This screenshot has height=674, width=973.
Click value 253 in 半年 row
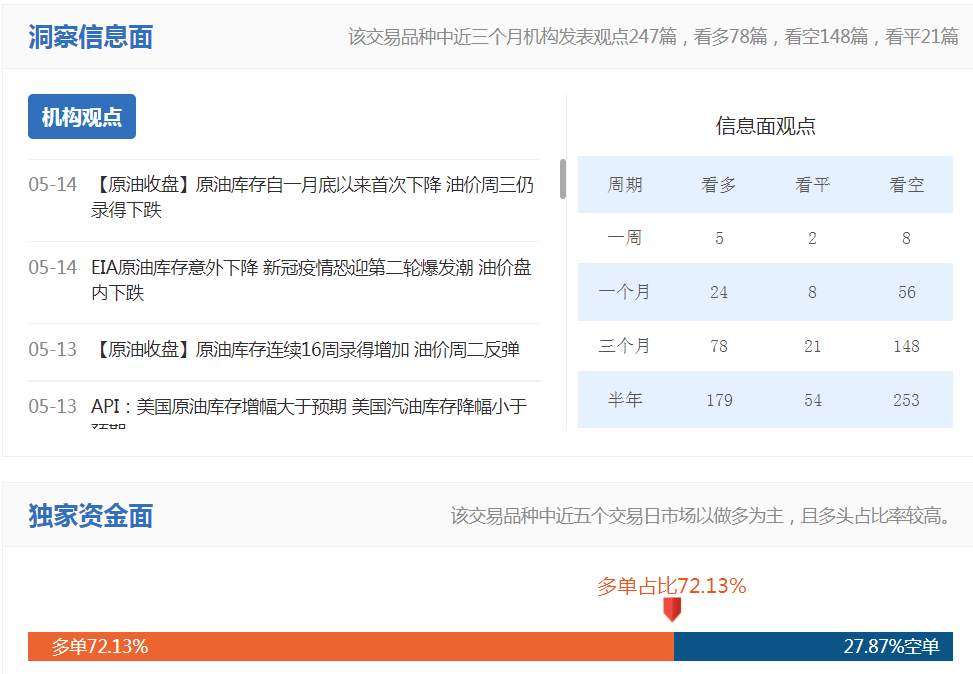coord(907,400)
